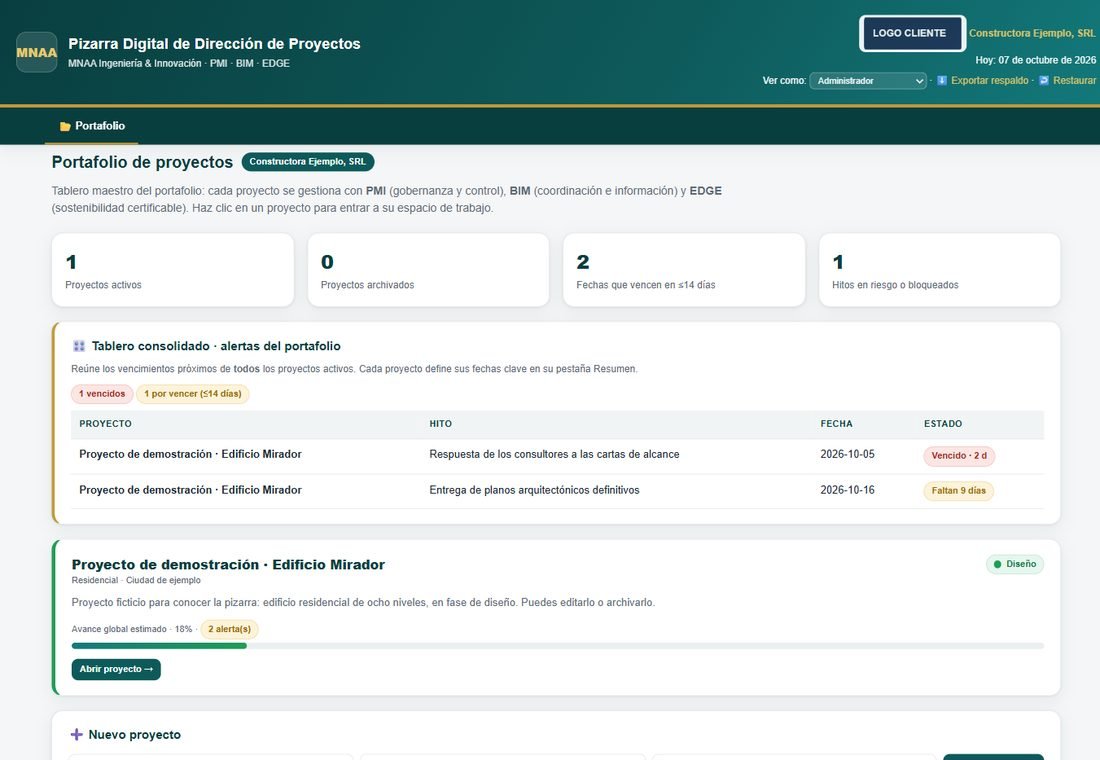
Task: Click the plus icon beside Nuevo proyecto
Action: 76,734
